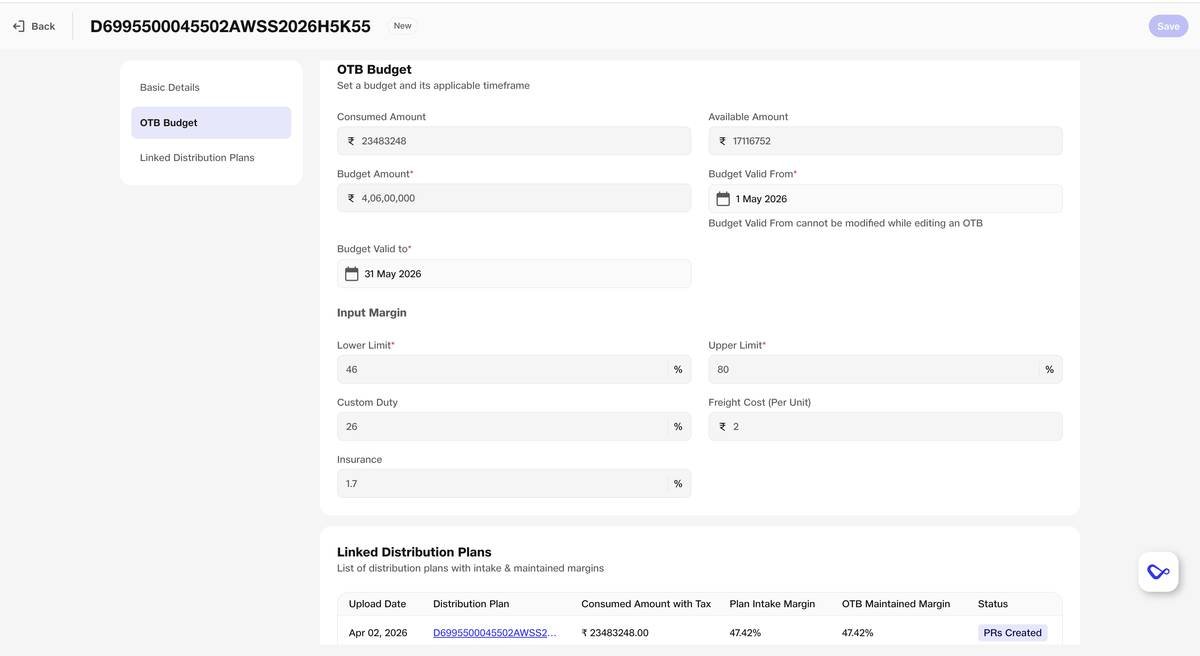Open Budget Valid From date picker
The height and width of the screenshot is (656, 1200).
coord(885,199)
